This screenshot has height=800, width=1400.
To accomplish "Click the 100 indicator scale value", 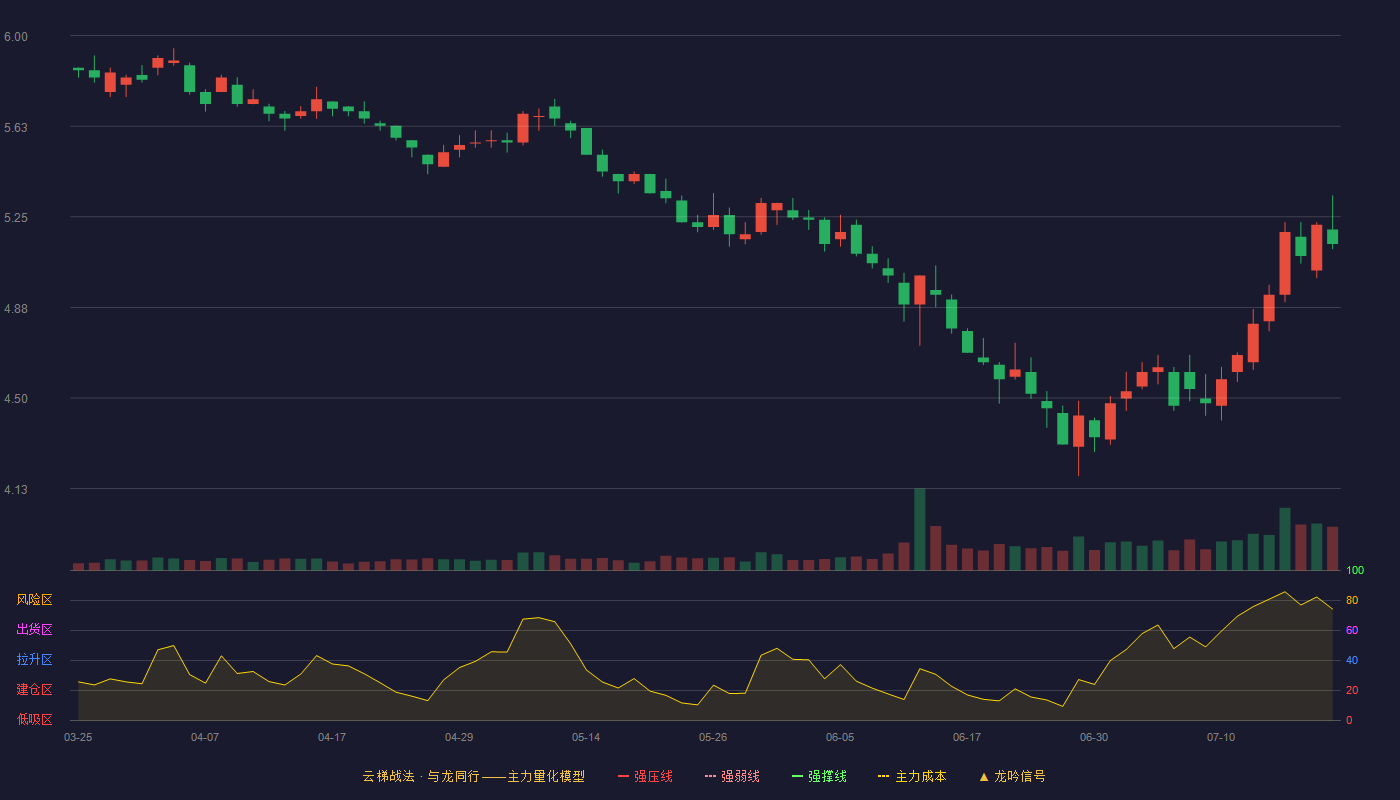I will (x=1355, y=571).
